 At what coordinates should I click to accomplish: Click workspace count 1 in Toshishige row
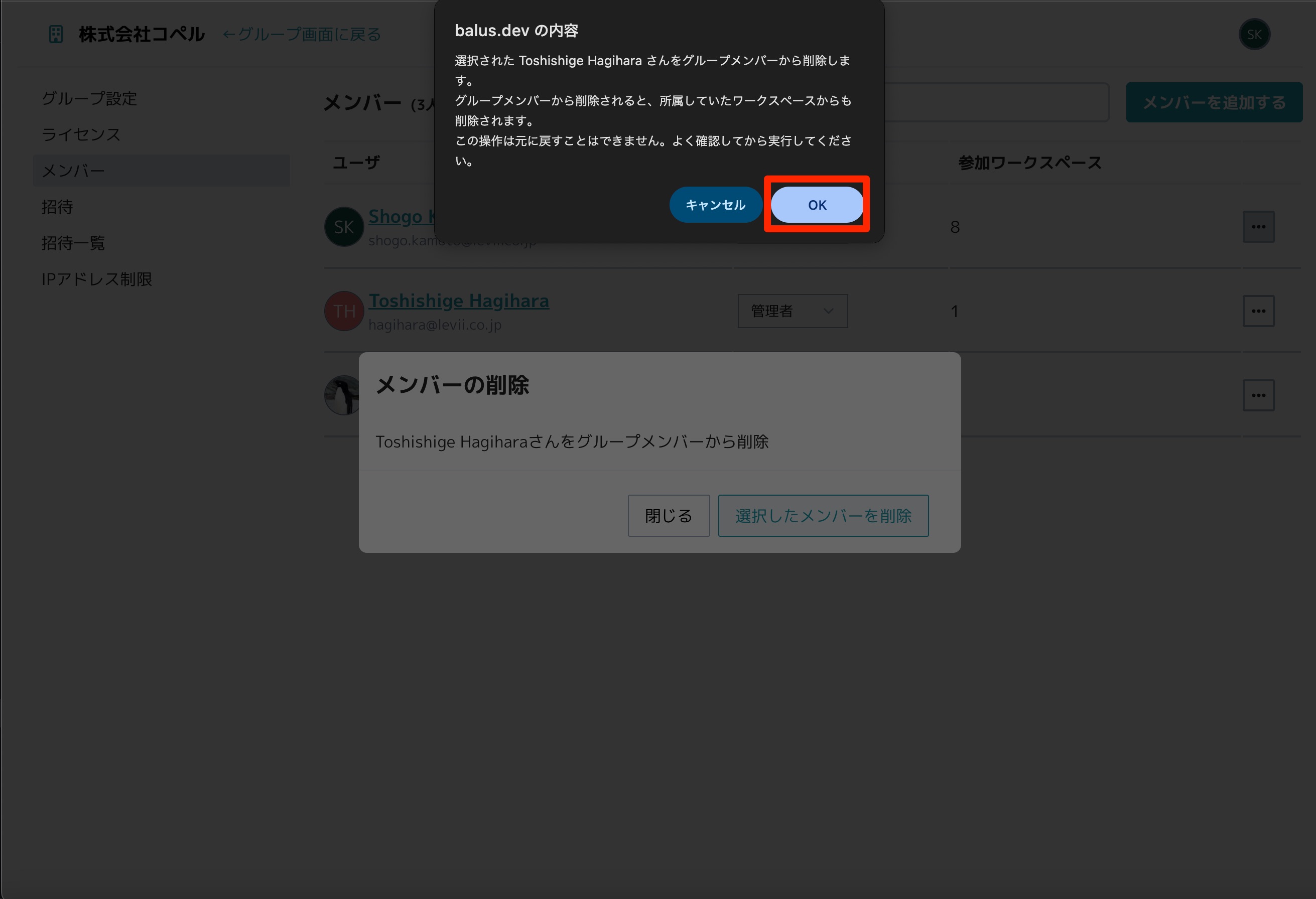[x=954, y=312]
